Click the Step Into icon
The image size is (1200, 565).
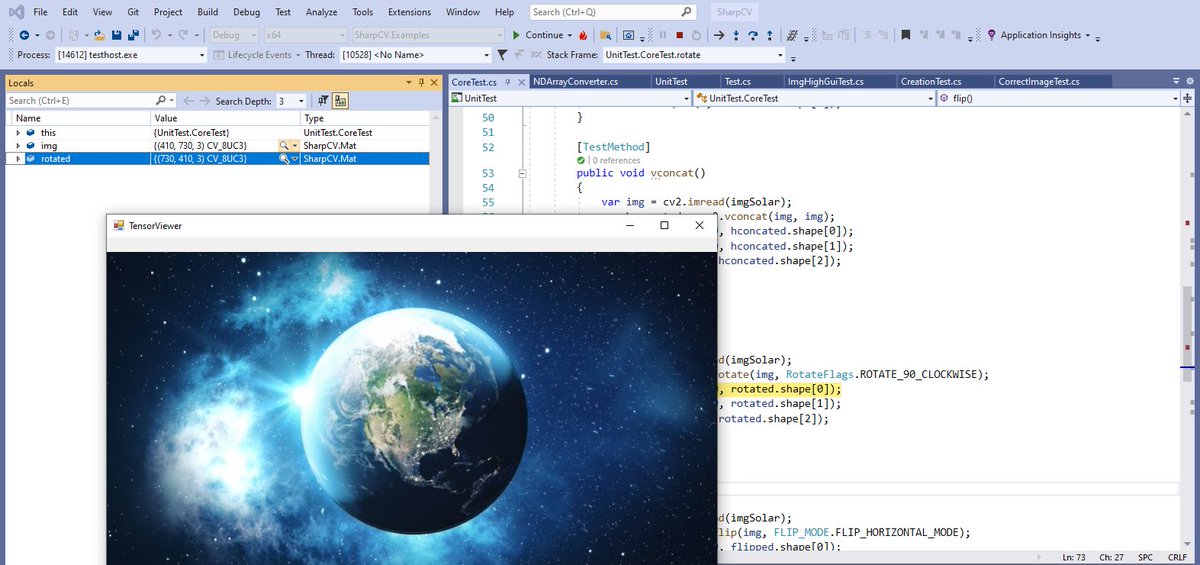coord(737,35)
